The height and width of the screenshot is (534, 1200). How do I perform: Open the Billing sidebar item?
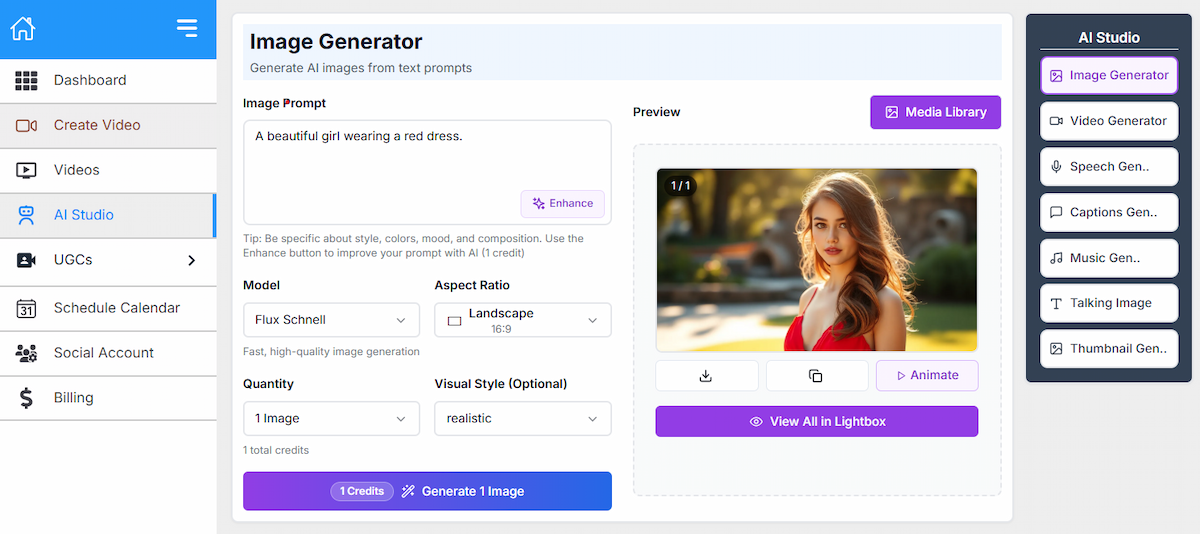pos(108,398)
